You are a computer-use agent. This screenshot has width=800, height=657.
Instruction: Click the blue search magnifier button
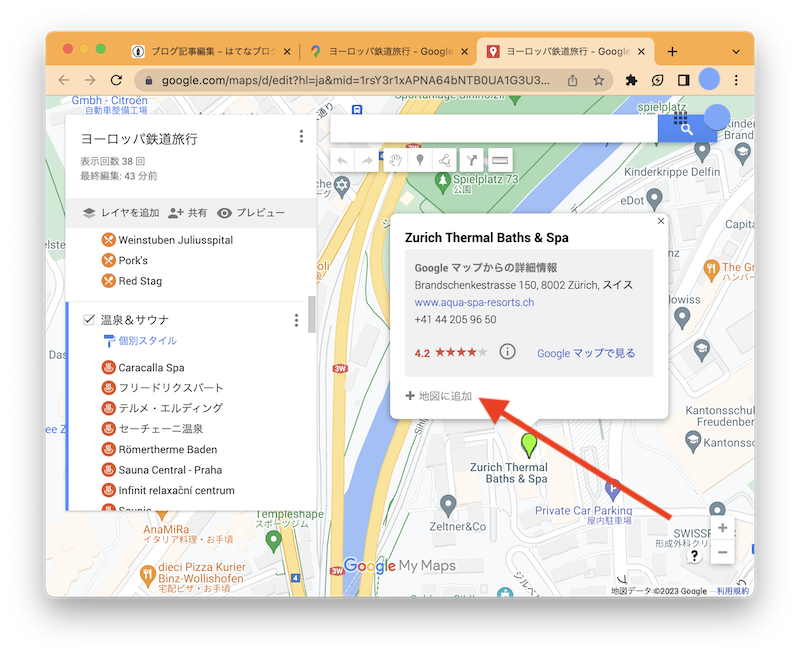pos(687,129)
